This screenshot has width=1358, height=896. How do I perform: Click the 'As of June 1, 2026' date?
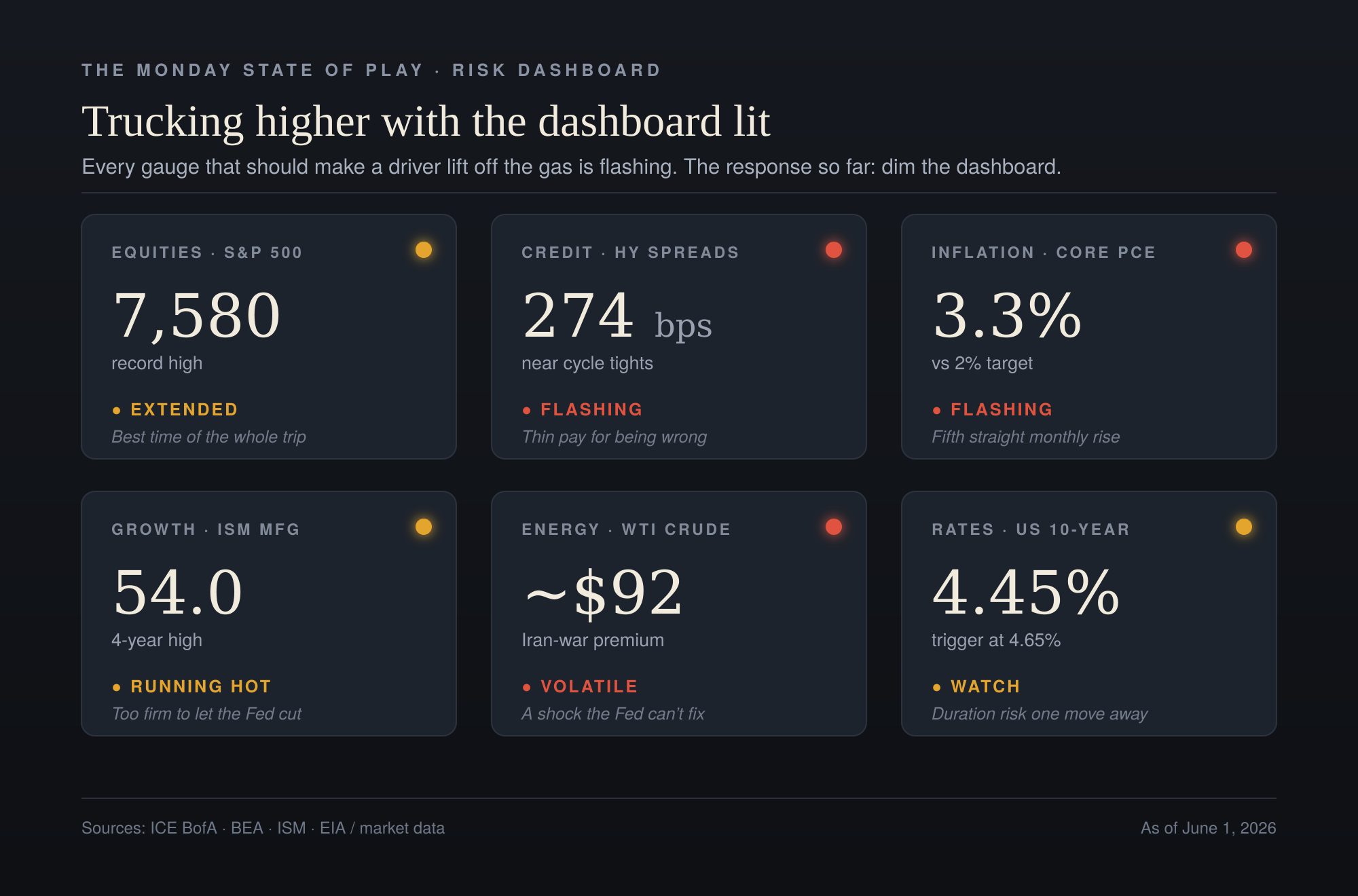pyautogui.click(x=1208, y=828)
